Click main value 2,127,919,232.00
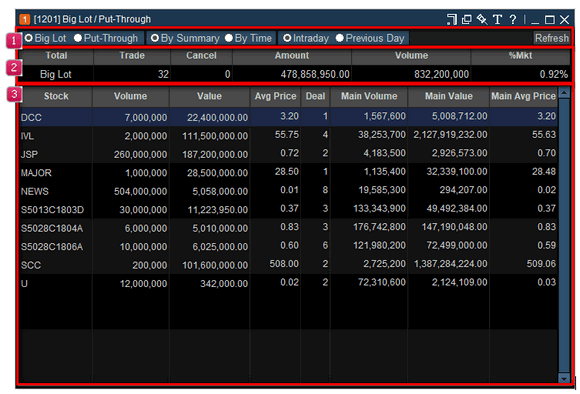This screenshot has width=580, height=394. [x=450, y=135]
